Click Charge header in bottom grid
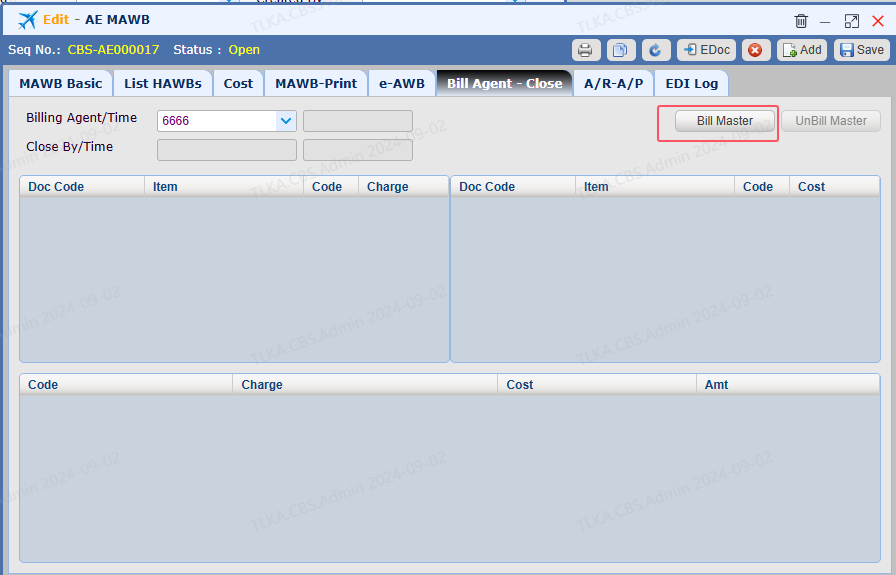896x575 pixels. coord(365,385)
